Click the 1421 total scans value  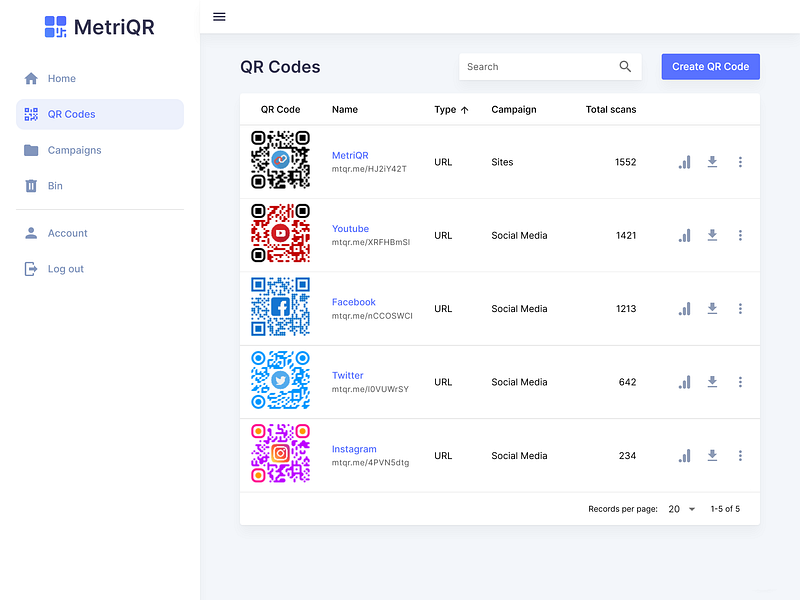(626, 236)
